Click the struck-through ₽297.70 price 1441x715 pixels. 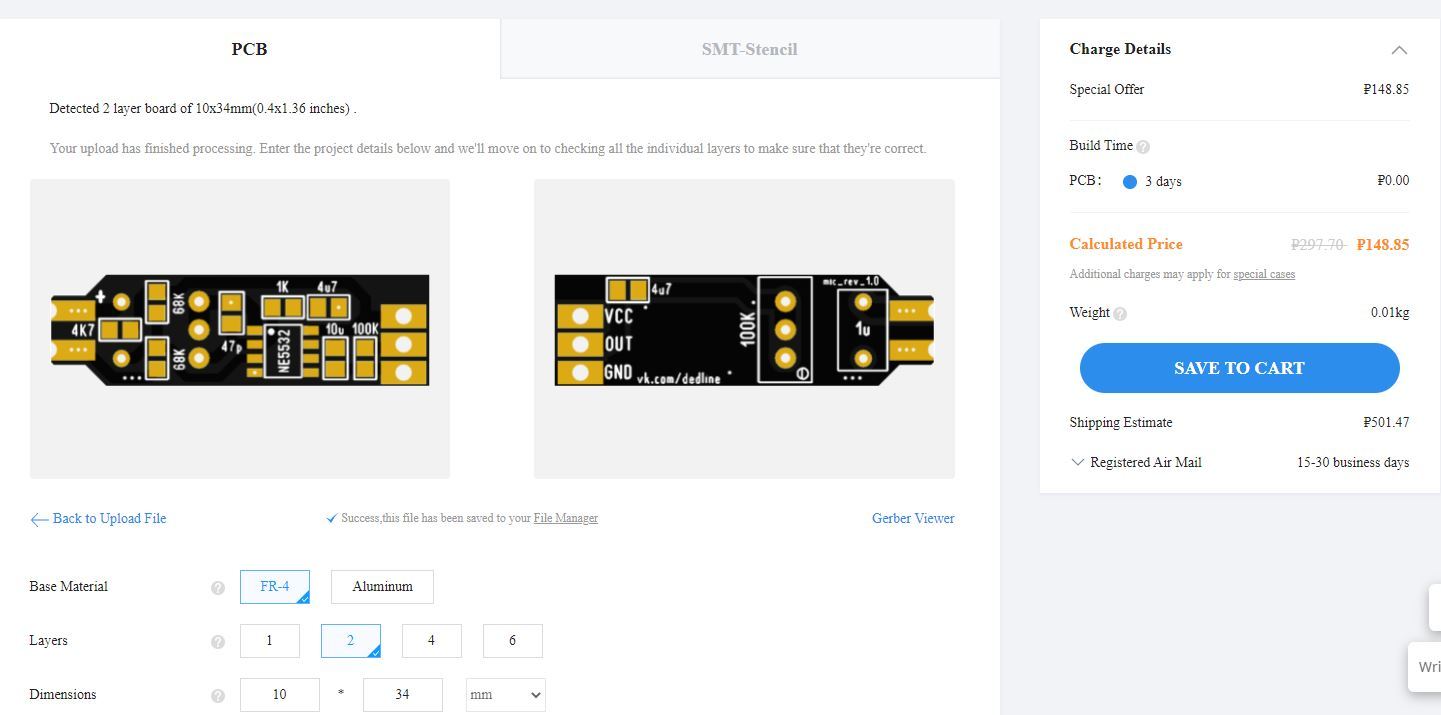[x=1318, y=245]
